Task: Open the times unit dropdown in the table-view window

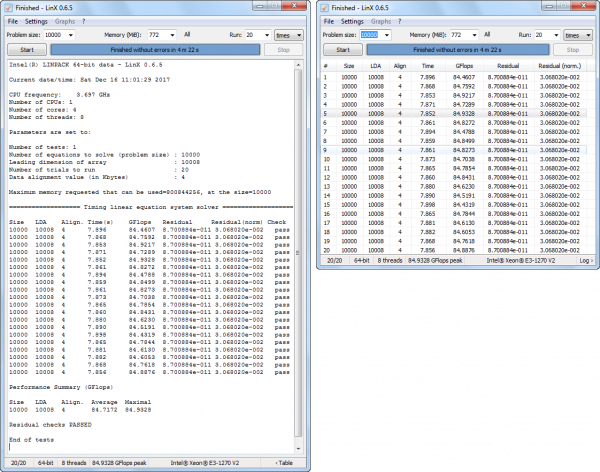Action: coord(587,33)
